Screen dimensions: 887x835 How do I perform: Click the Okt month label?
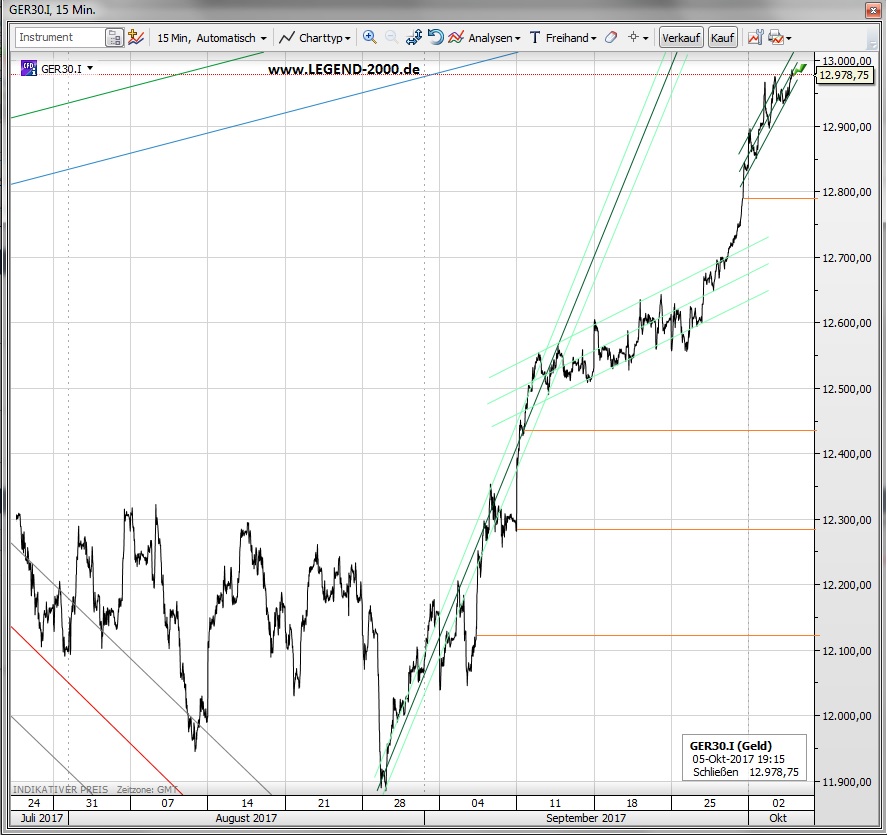coord(778,818)
